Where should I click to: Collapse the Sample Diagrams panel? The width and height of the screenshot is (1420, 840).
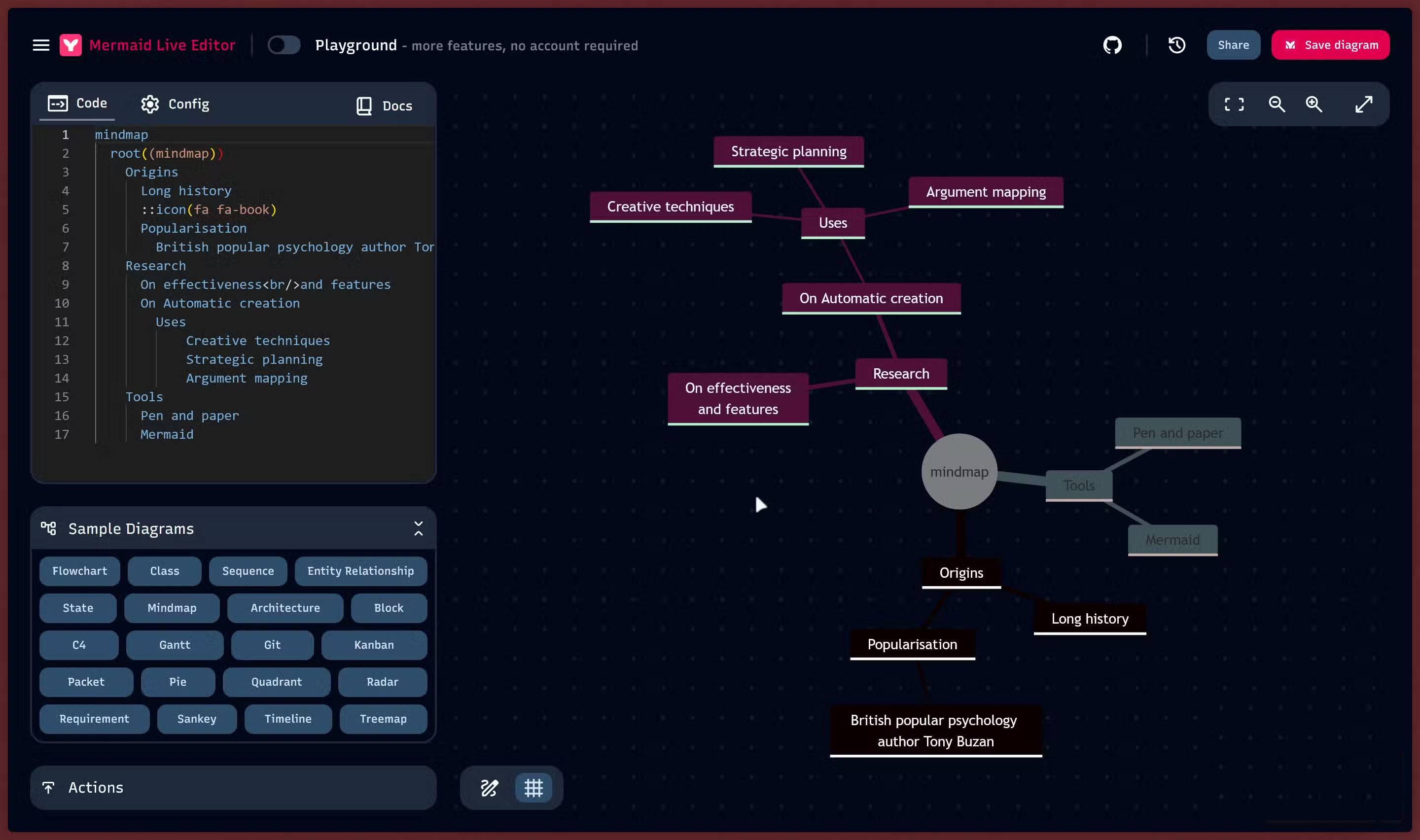418,528
